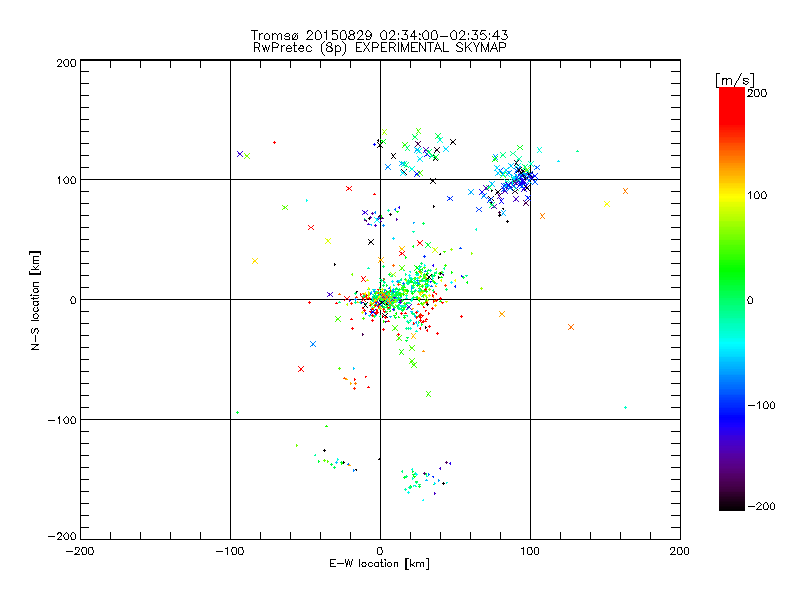Click the subtitle 'RwPretec (8p) EXPERIMENTAL SKYMAP'
Viewport: 800px width, 600px height.
point(379,47)
